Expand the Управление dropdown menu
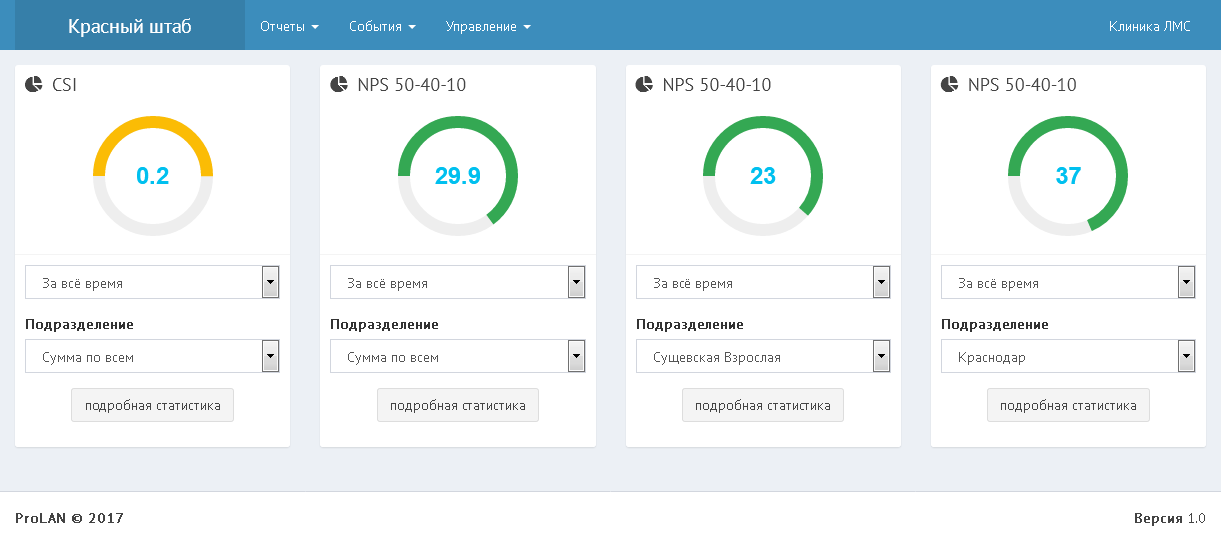The height and width of the screenshot is (542, 1221). pyautogui.click(x=488, y=26)
